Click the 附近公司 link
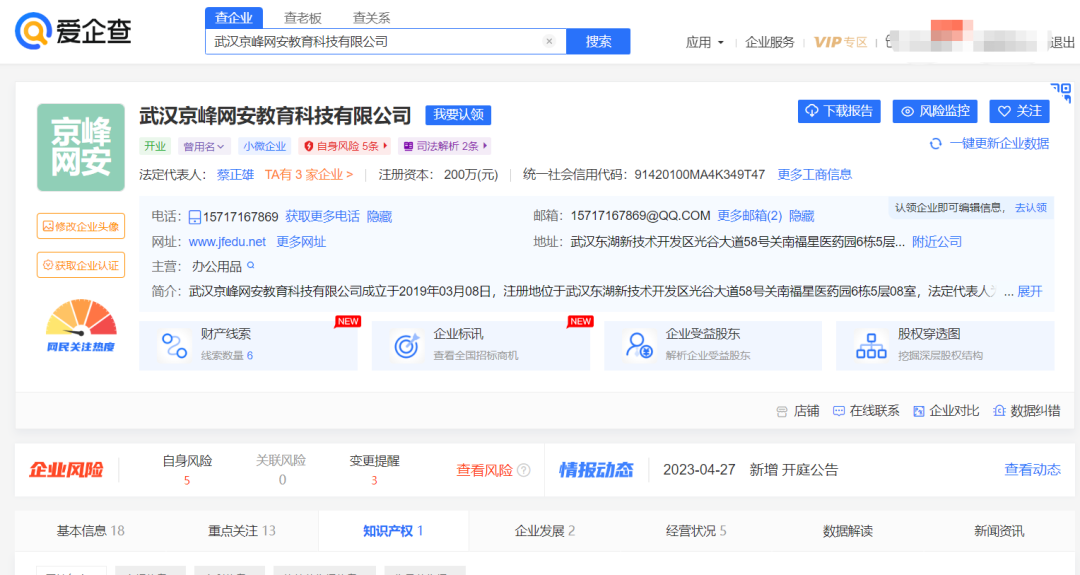The image size is (1080, 575). point(937,242)
